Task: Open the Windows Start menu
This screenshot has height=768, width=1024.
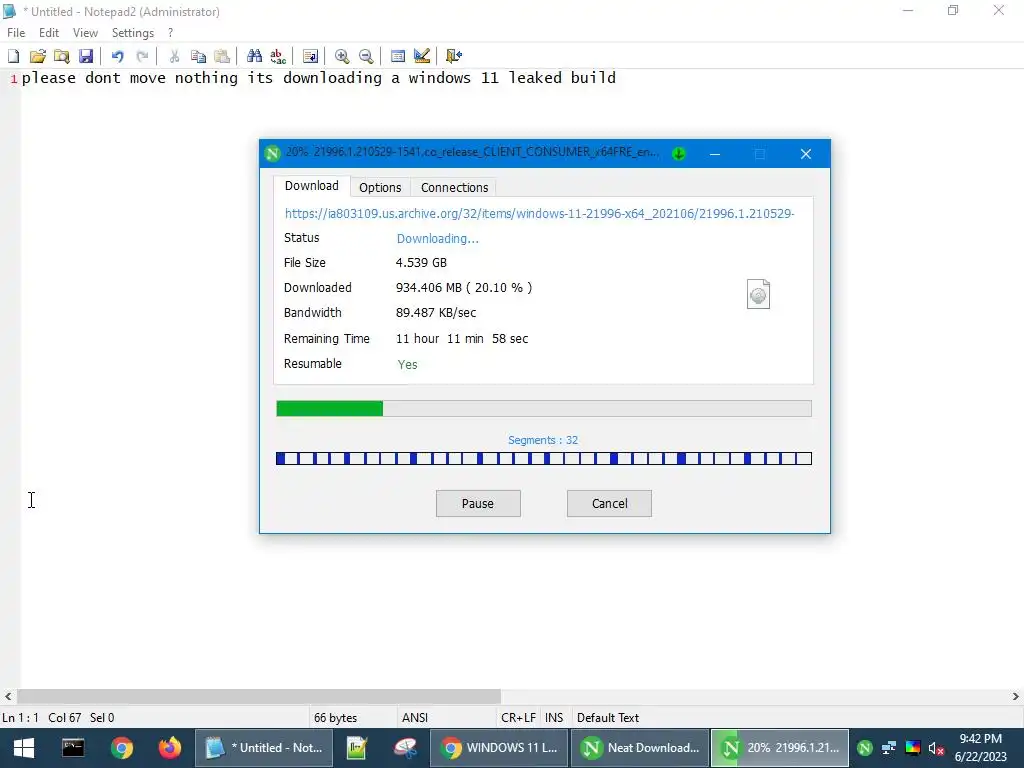Action: point(24,748)
